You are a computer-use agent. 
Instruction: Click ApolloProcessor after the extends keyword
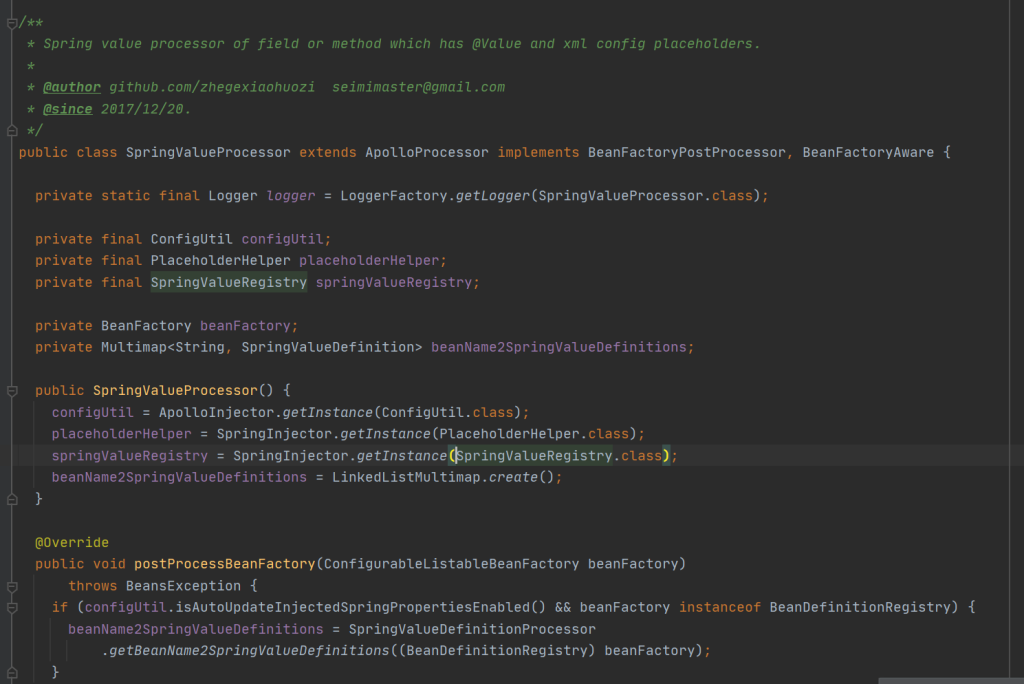[426, 152]
